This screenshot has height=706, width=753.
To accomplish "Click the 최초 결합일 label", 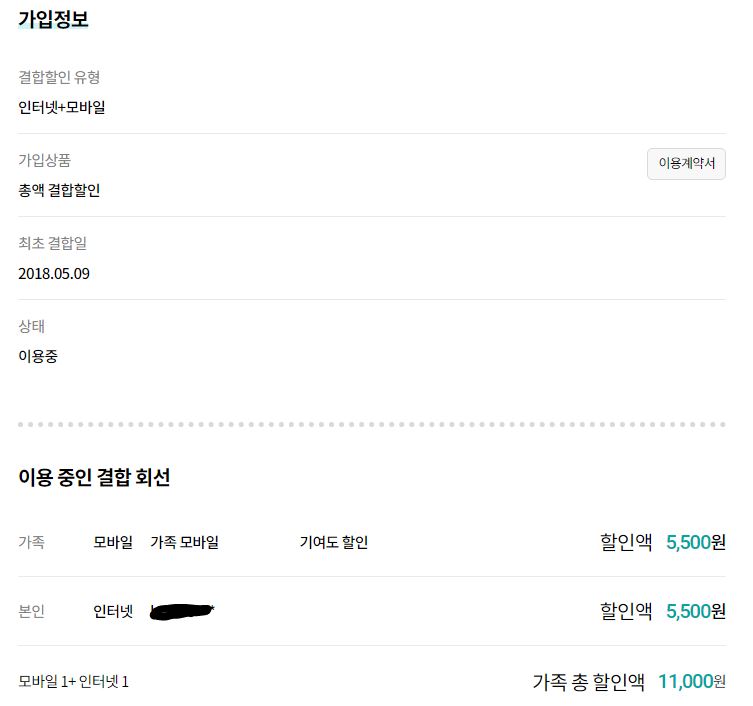I will pyautogui.click(x=59, y=243).
